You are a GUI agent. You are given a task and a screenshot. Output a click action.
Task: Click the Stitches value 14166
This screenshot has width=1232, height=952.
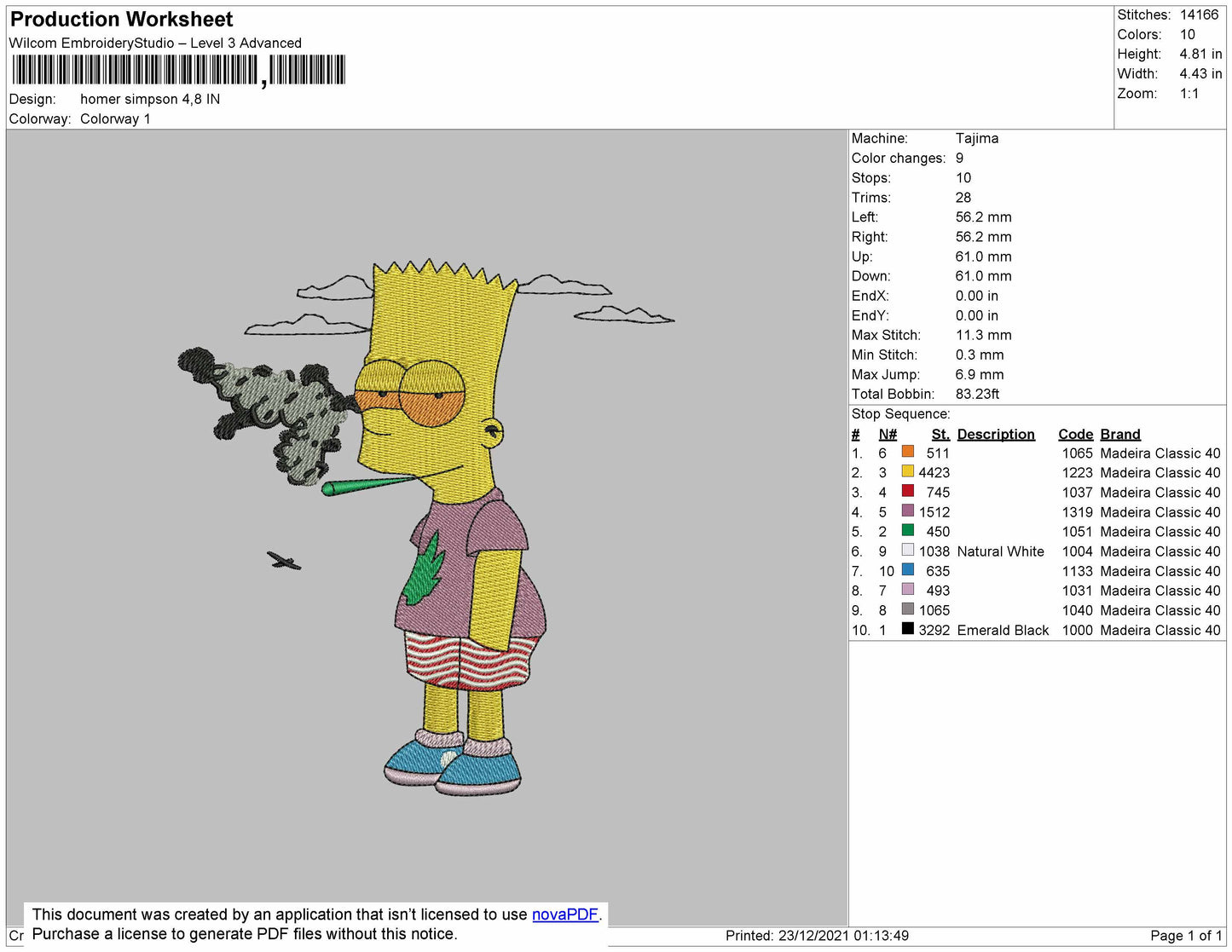click(1199, 14)
